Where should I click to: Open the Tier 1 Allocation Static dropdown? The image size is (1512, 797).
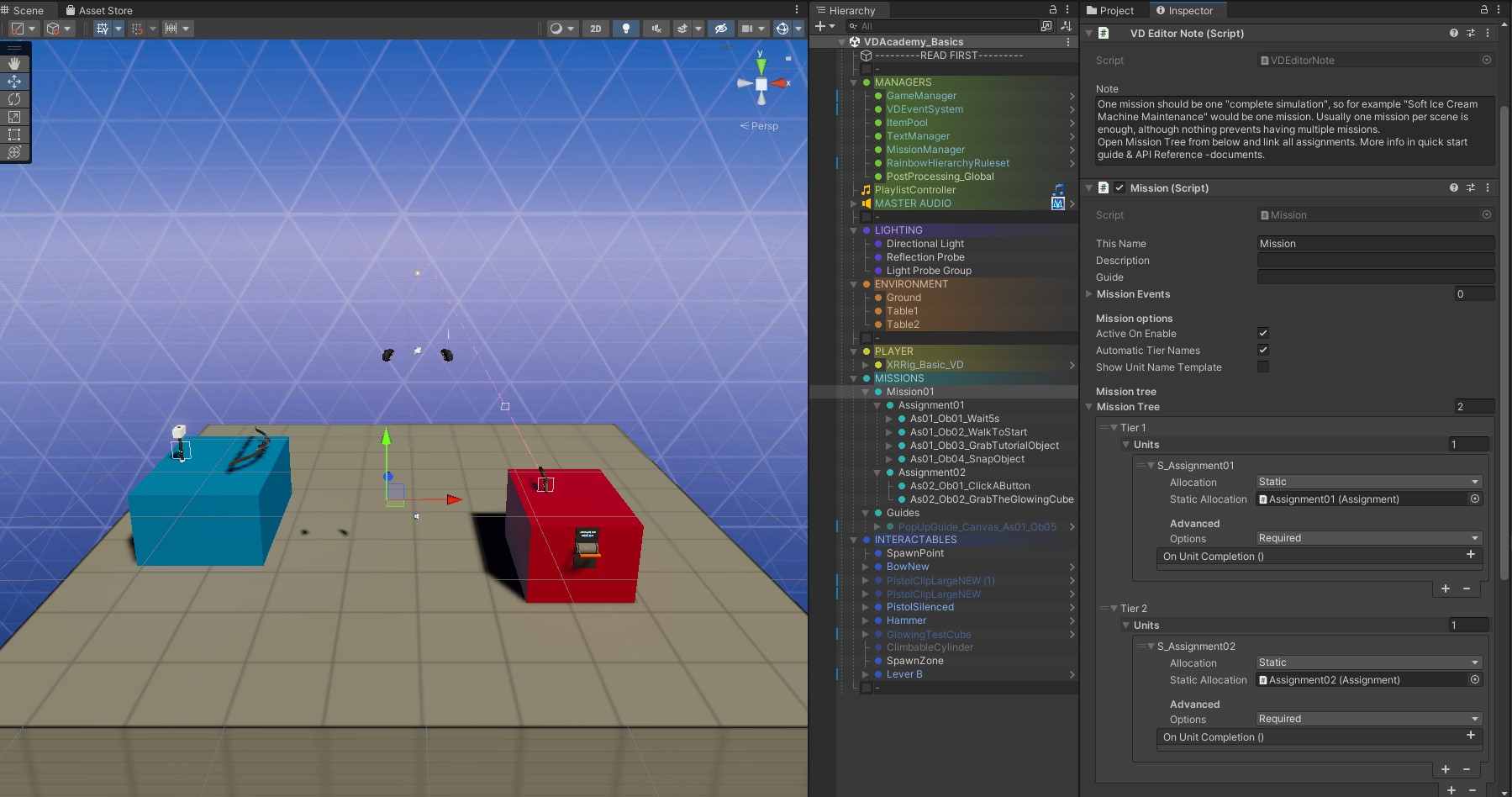tap(1368, 482)
